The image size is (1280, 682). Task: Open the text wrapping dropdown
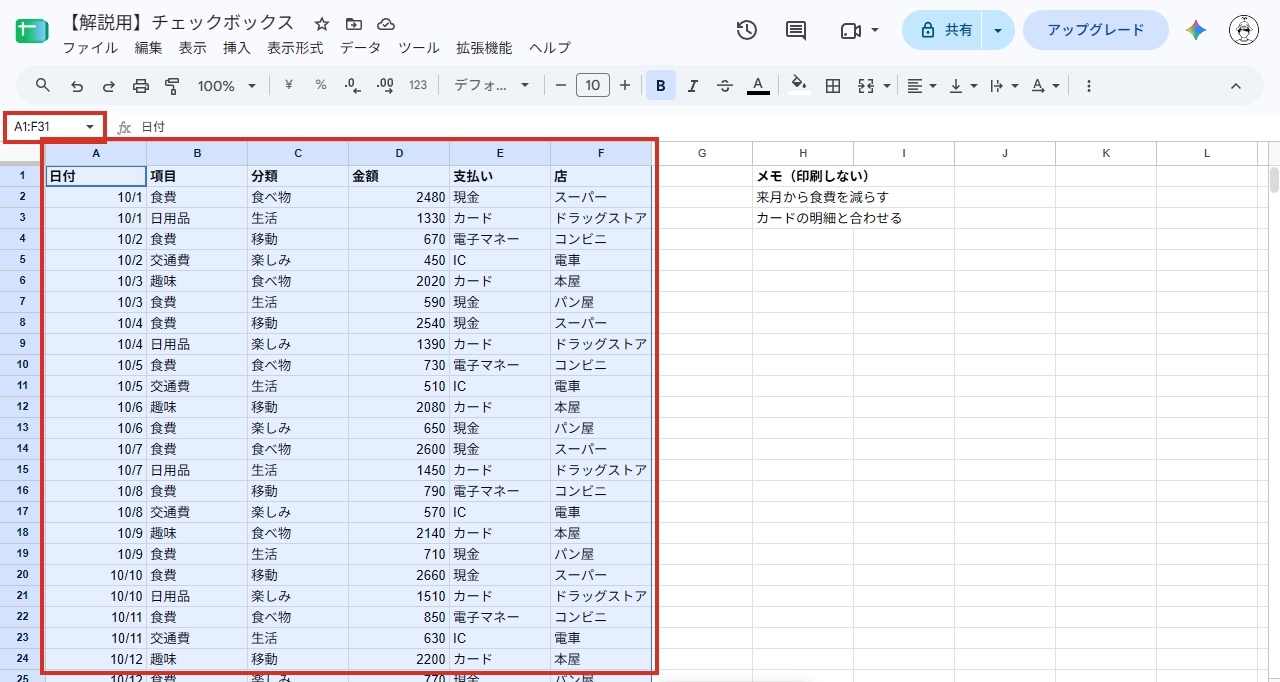pos(1003,86)
